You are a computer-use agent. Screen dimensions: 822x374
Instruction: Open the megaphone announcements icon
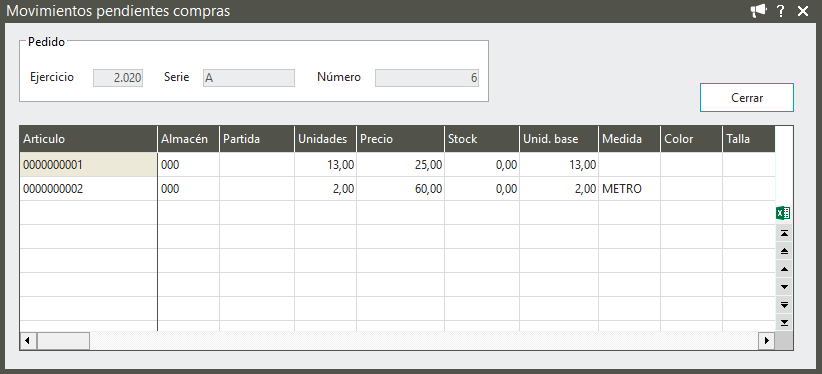pyautogui.click(x=758, y=11)
